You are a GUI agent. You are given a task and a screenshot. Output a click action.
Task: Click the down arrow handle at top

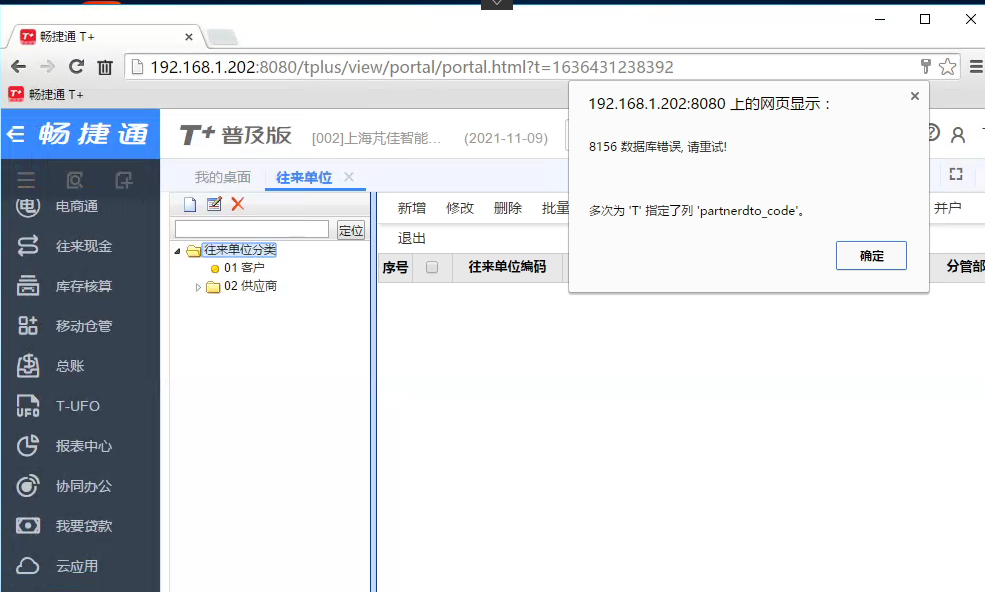pos(497,4)
